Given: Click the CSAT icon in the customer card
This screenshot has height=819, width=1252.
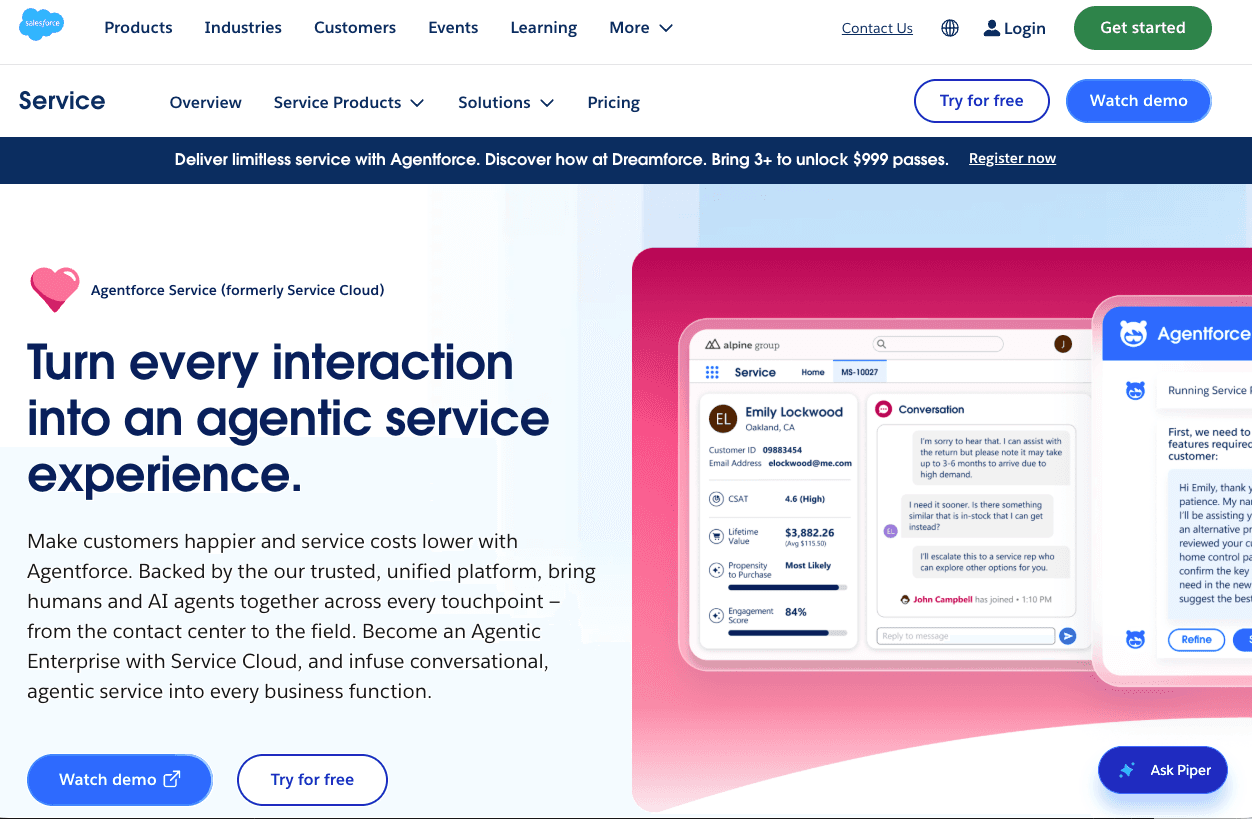Looking at the screenshot, I should 716,499.
